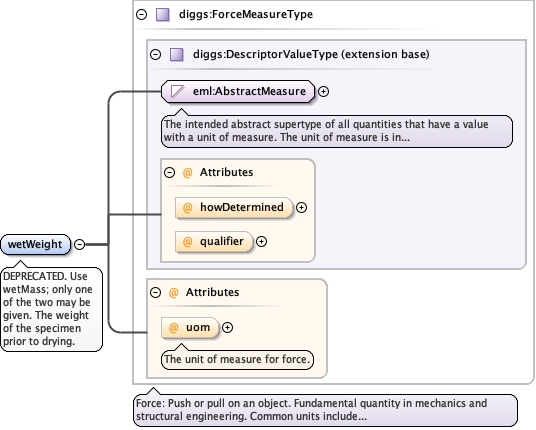536x430 pixels.
Task: Expand the howDetermined attribute
Action: tap(301, 207)
